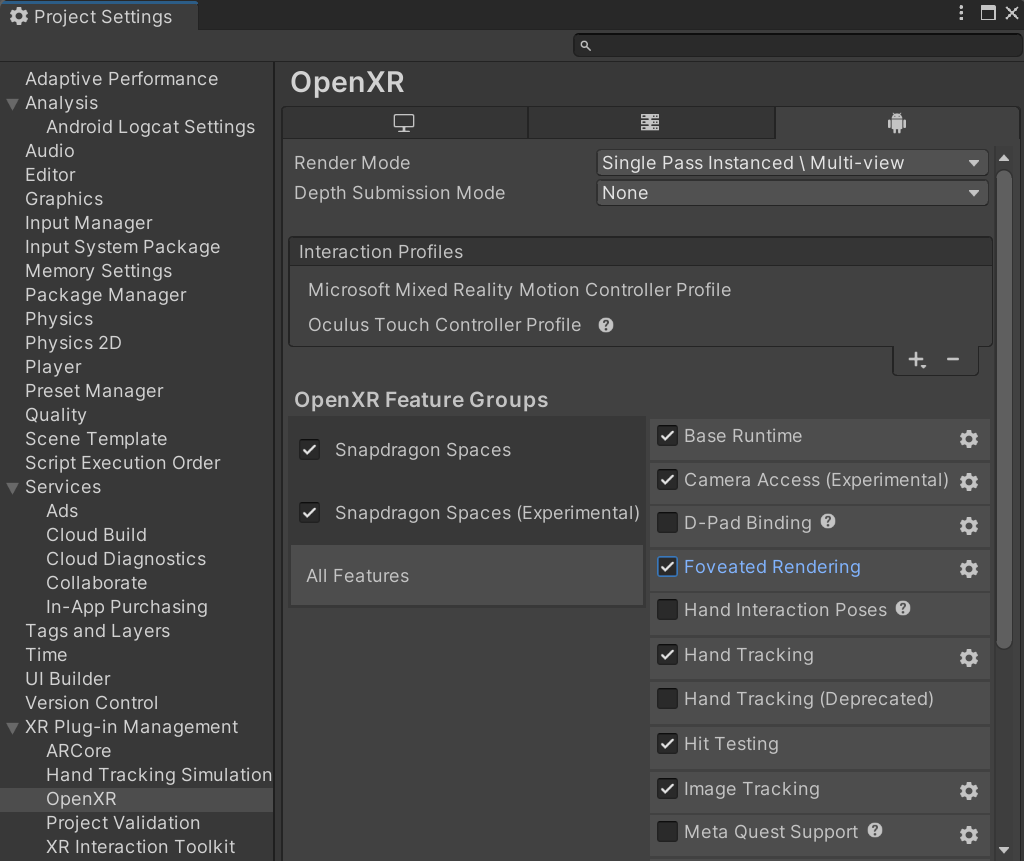Select Input System Package settings
Image resolution: width=1024 pixels, height=861 pixels.
point(123,247)
